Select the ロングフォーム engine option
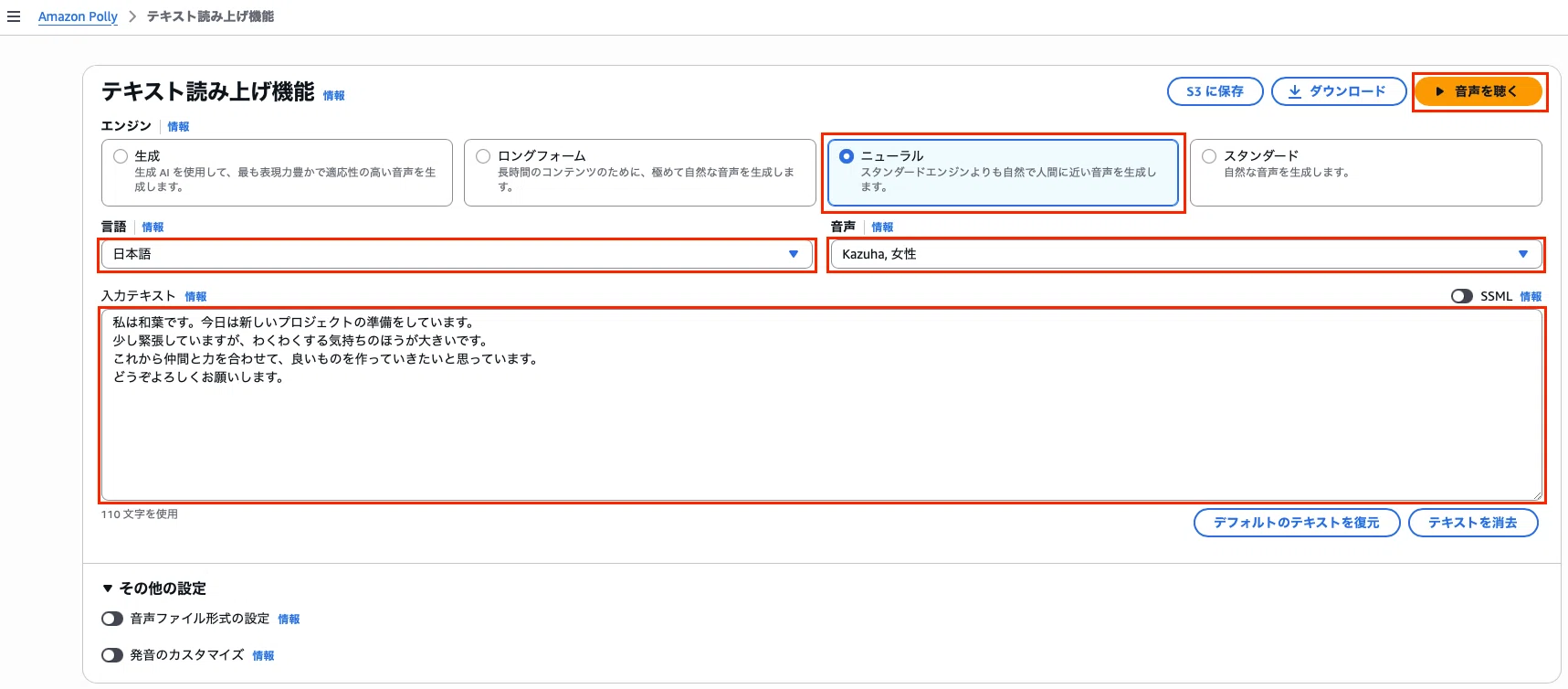Screen dimensions: 1568x689 point(639,172)
